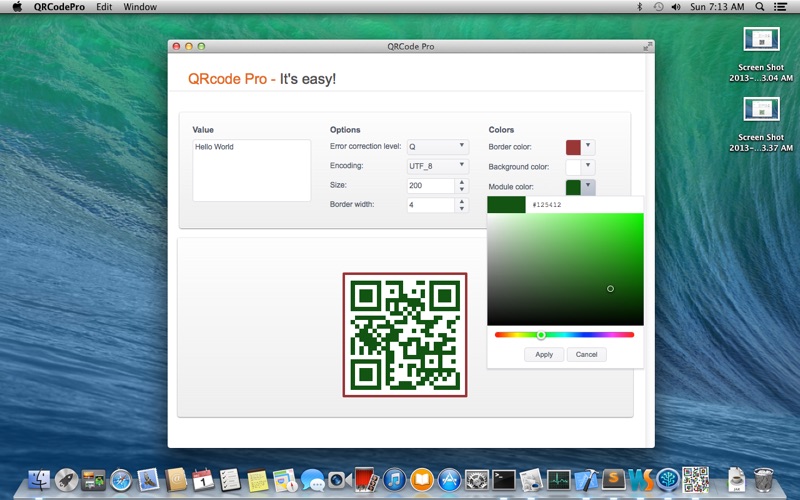Open App Store icon in dock
This screenshot has width=800, height=500.
[x=449, y=480]
